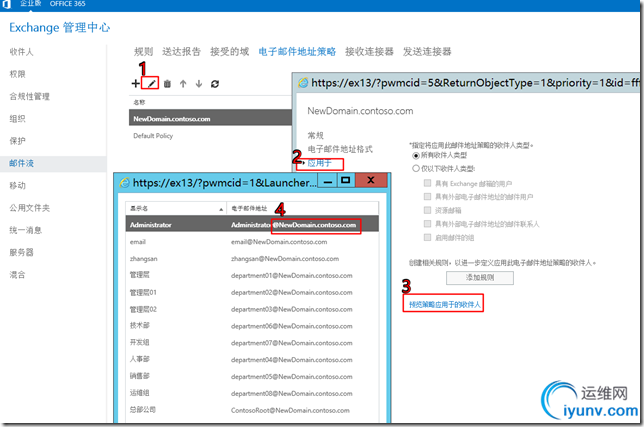Image resolution: width=644 pixels, height=427 pixels.
Task: Select the only following recipient types radio button
Action: click(x=416, y=168)
